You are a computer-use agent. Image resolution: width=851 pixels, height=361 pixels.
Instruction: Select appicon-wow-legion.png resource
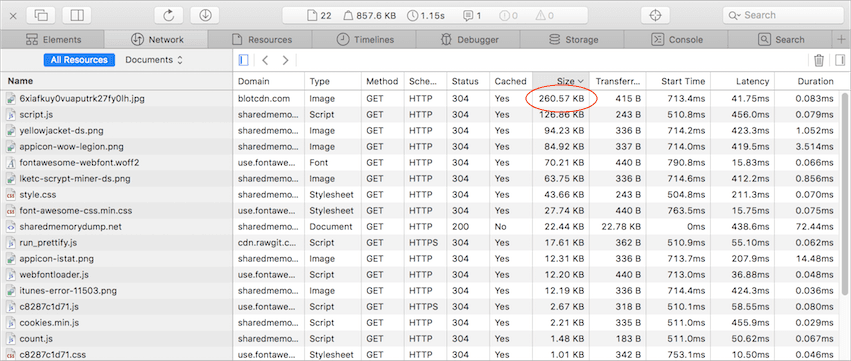420,147
